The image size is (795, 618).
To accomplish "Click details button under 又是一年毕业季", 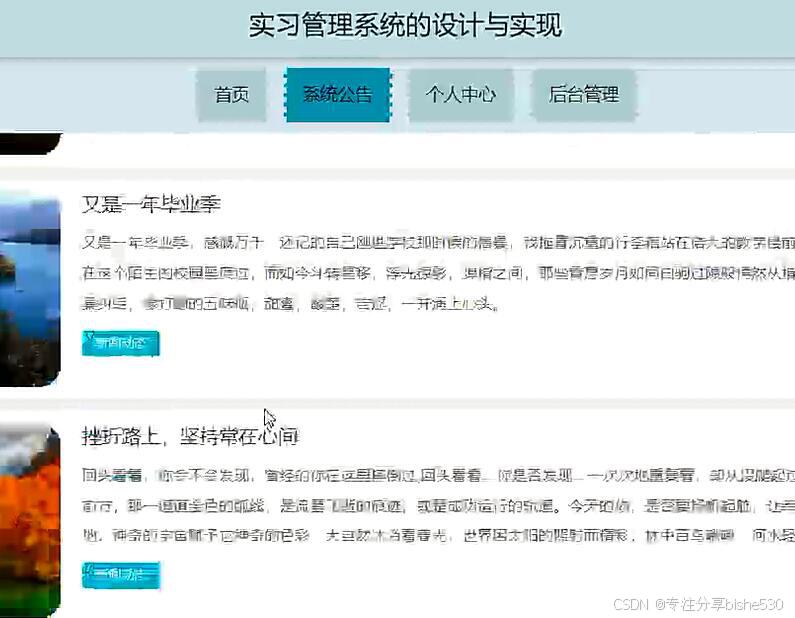I will (x=121, y=343).
